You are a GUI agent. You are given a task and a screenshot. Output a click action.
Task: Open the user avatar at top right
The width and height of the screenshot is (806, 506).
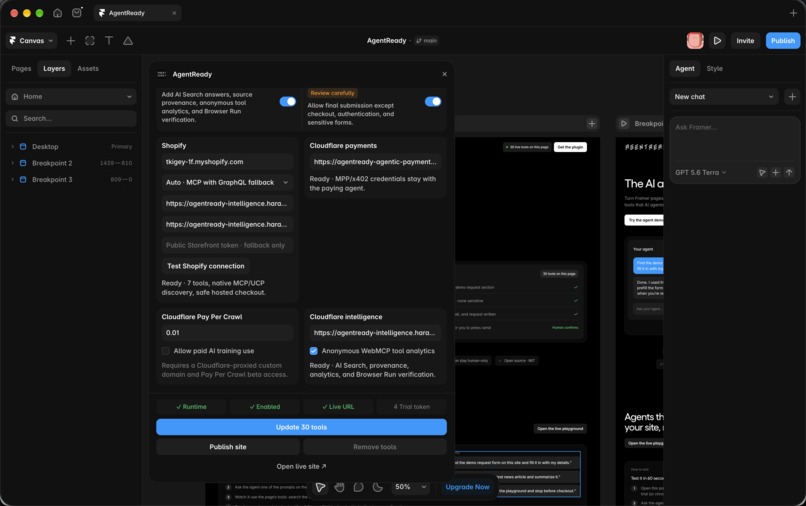coord(694,41)
